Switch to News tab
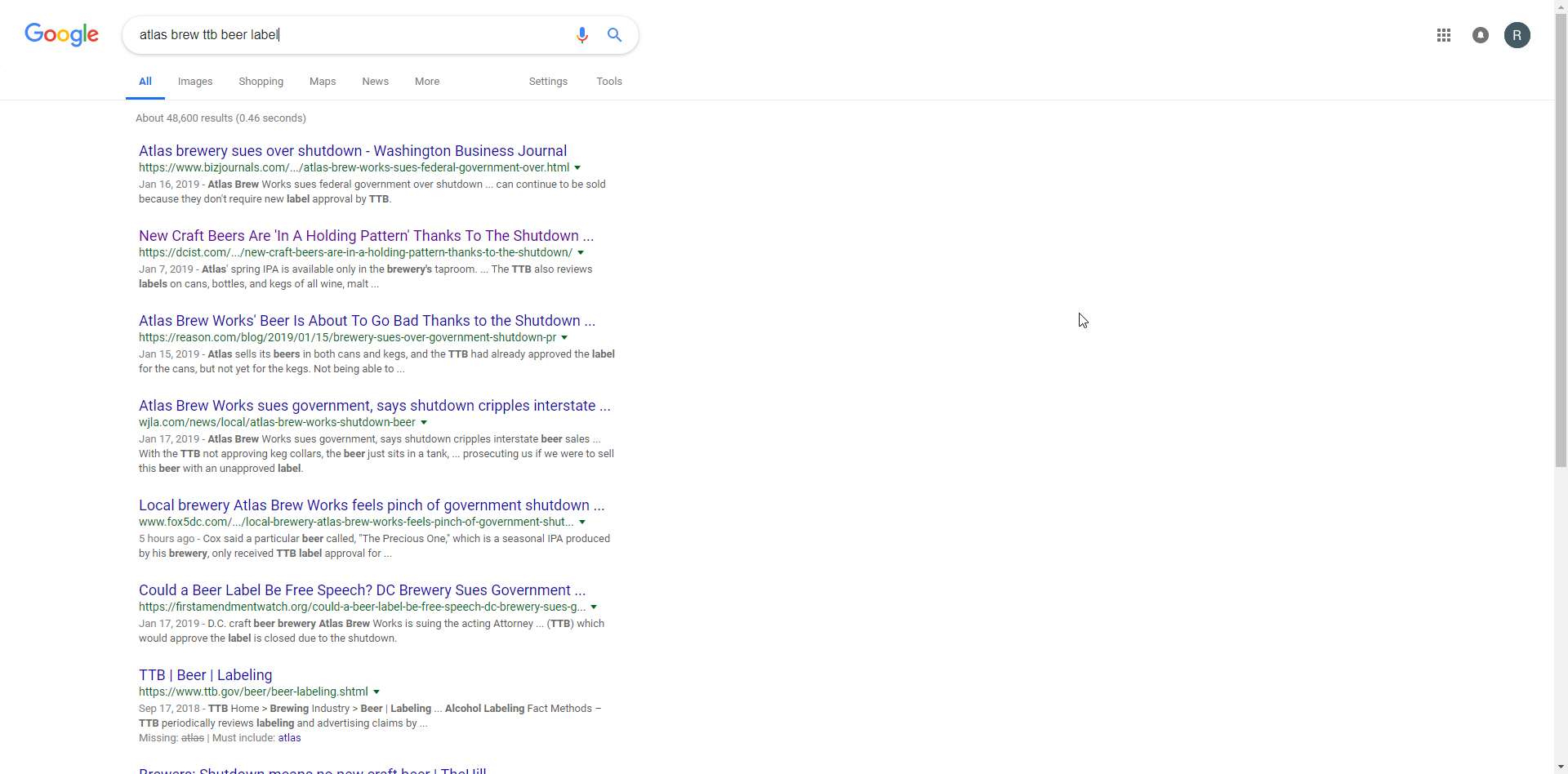 (x=376, y=82)
